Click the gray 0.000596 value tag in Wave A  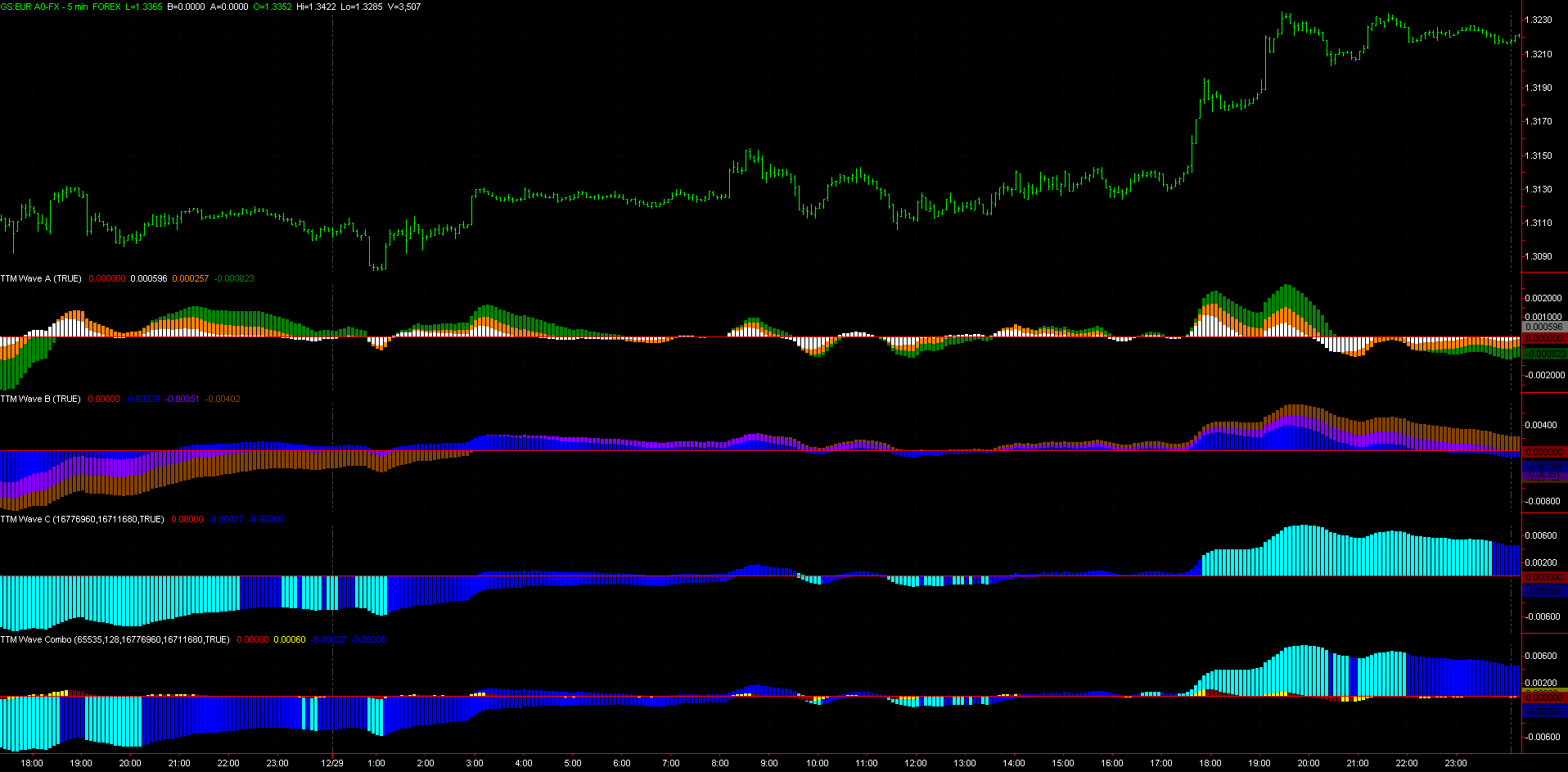[1543, 327]
